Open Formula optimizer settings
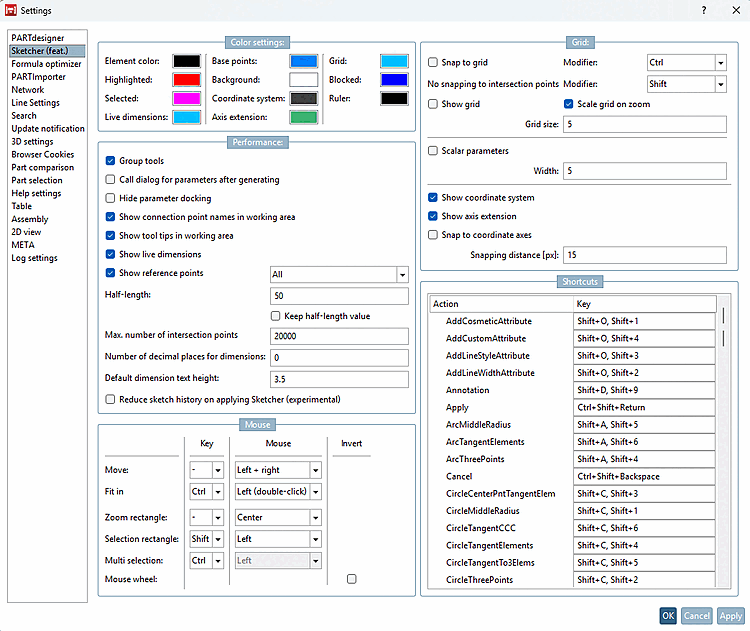Image resolution: width=750 pixels, height=631 pixels. click(x=46, y=64)
